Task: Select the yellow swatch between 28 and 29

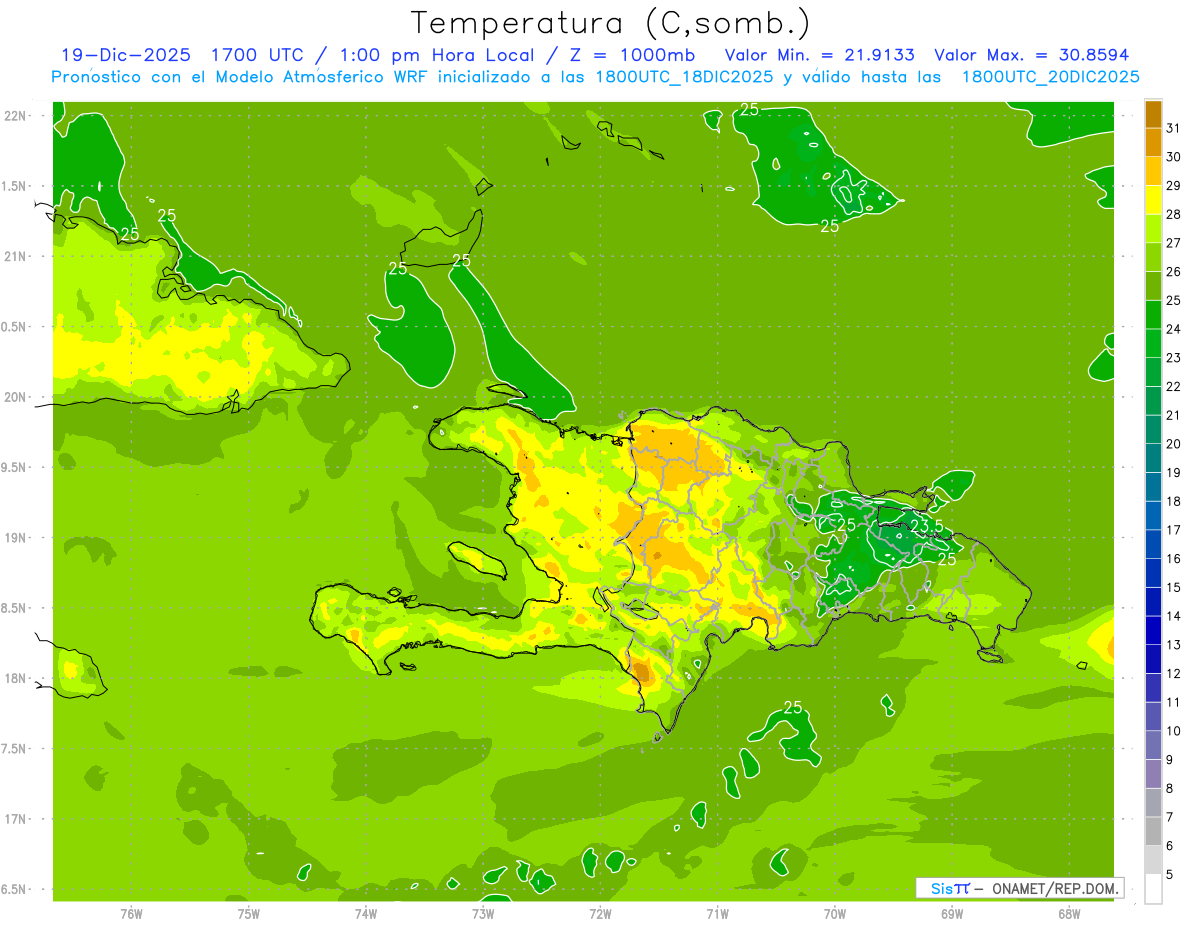Action: (x=1153, y=200)
